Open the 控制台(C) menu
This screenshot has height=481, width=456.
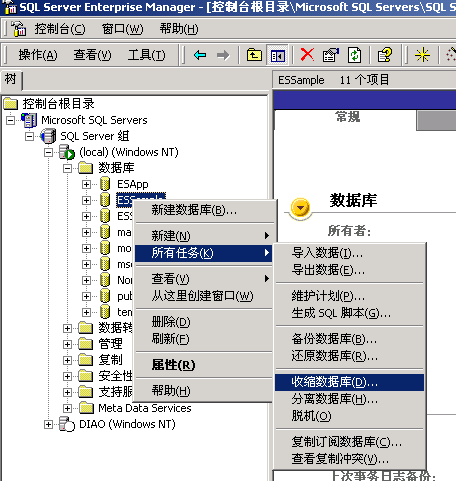60,29
